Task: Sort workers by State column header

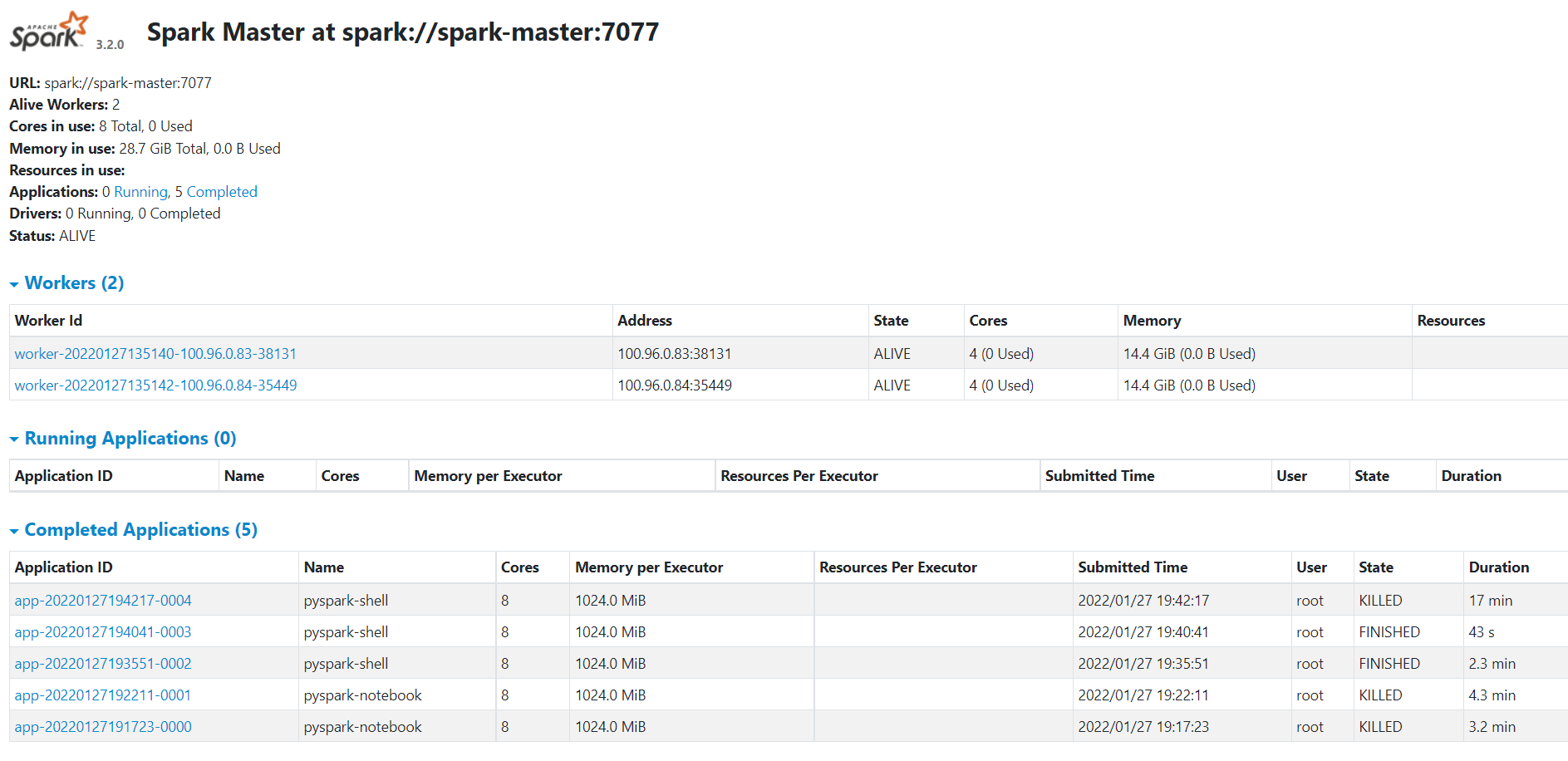Action: coord(891,321)
